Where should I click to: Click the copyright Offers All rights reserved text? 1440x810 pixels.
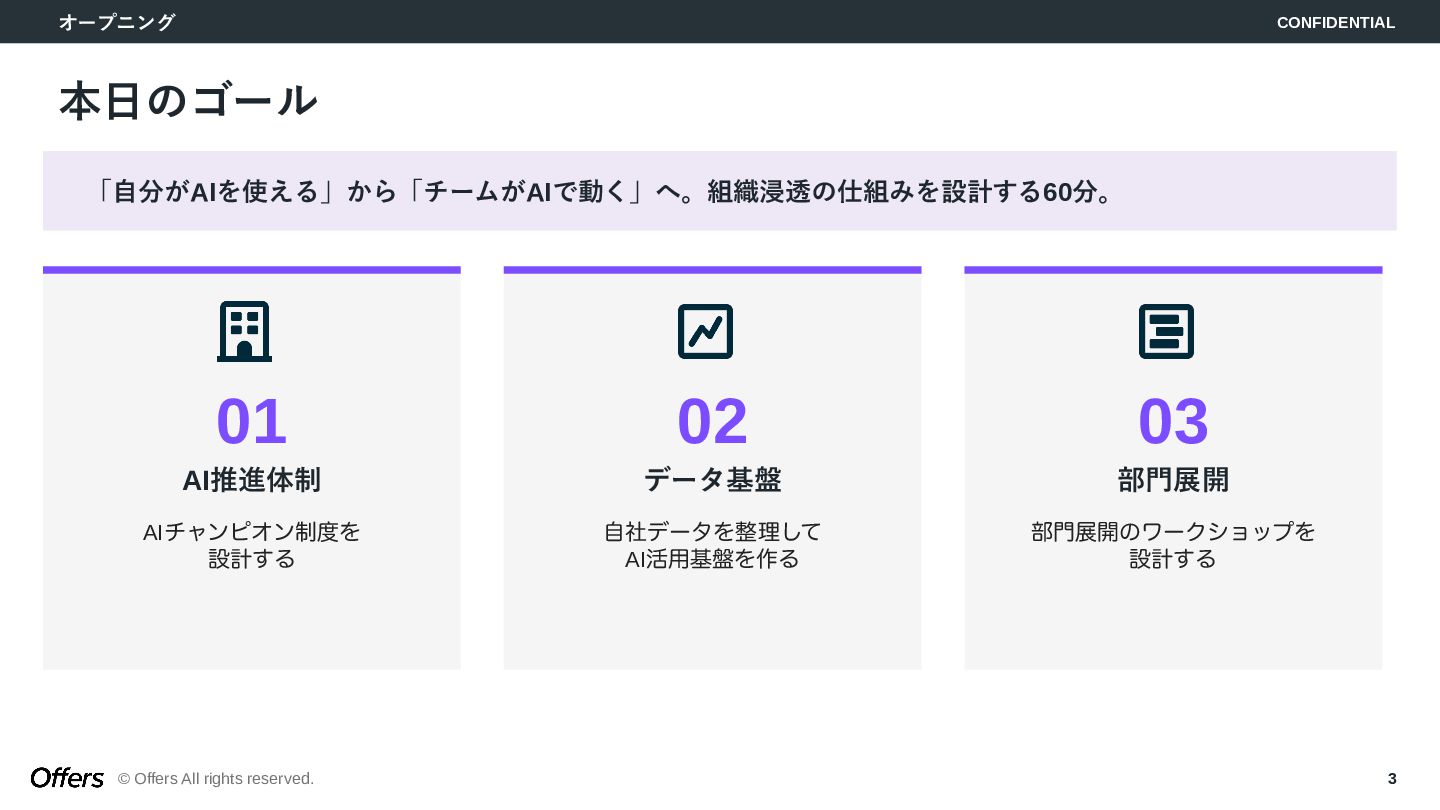(216, 779)
